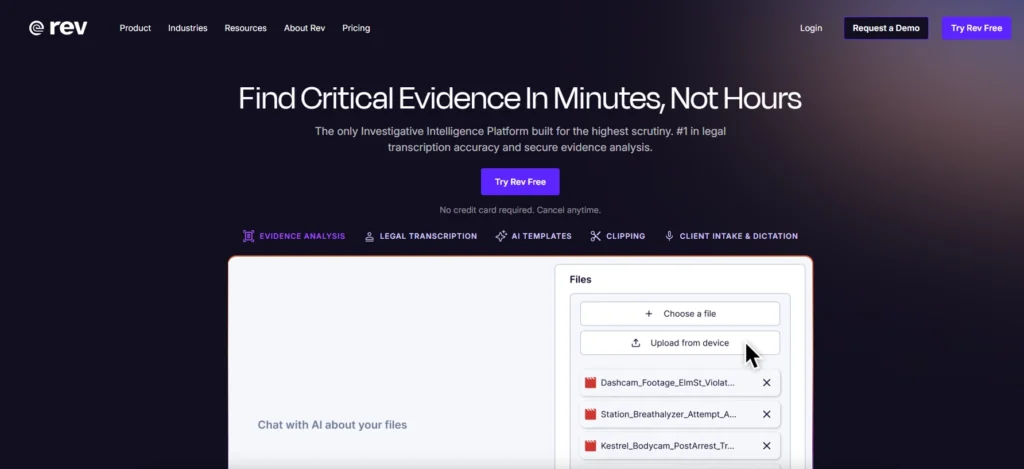Click the video icon of Dashcam_Footage file
Viewport: 1024px width, 469px height.
coord(590,383)
